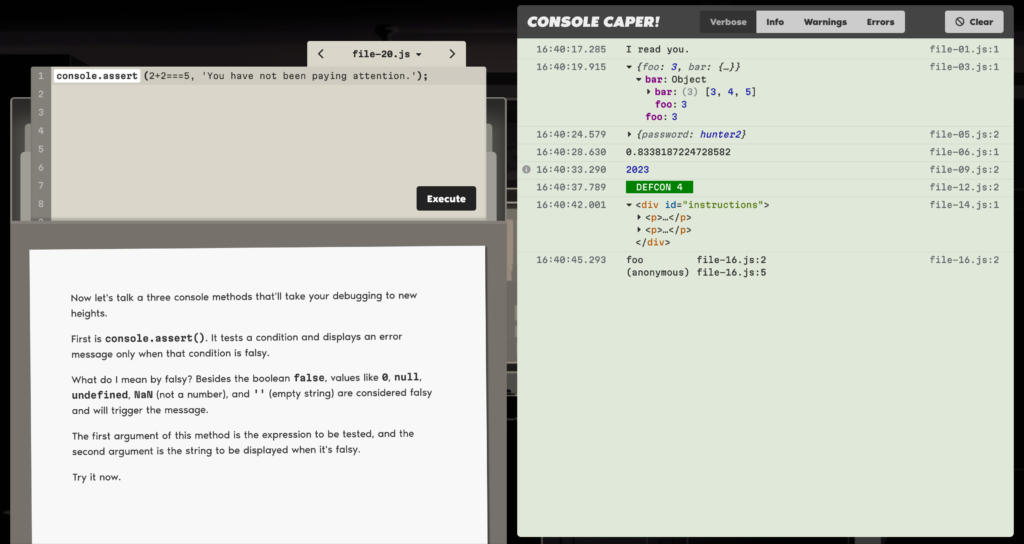Clear the console output
Image resolution: width=1024 pixels, height=544 pixels.
pyautogui.click(x=973, y=22)
